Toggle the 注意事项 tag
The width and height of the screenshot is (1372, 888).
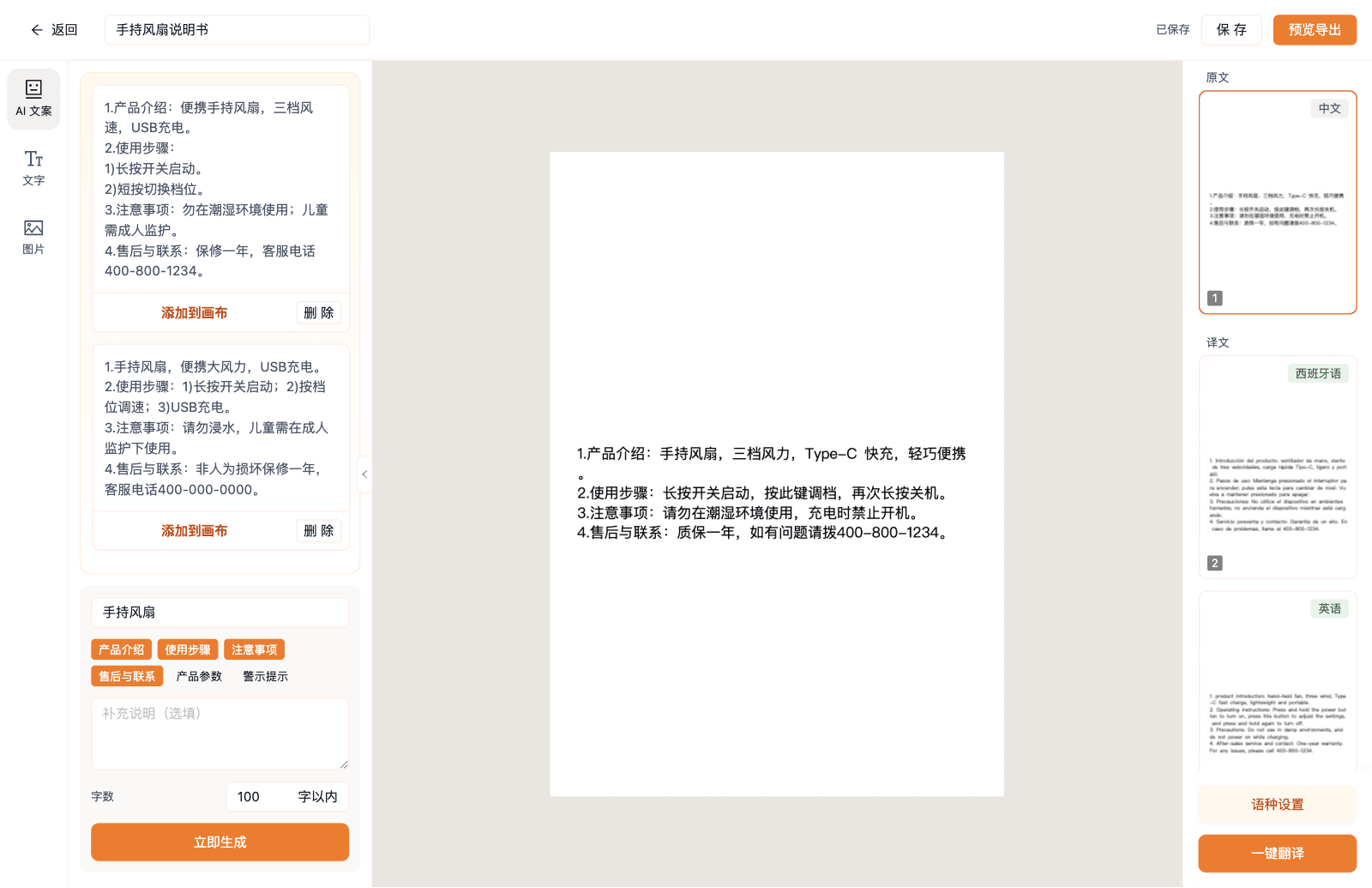(x=254, y=649)
